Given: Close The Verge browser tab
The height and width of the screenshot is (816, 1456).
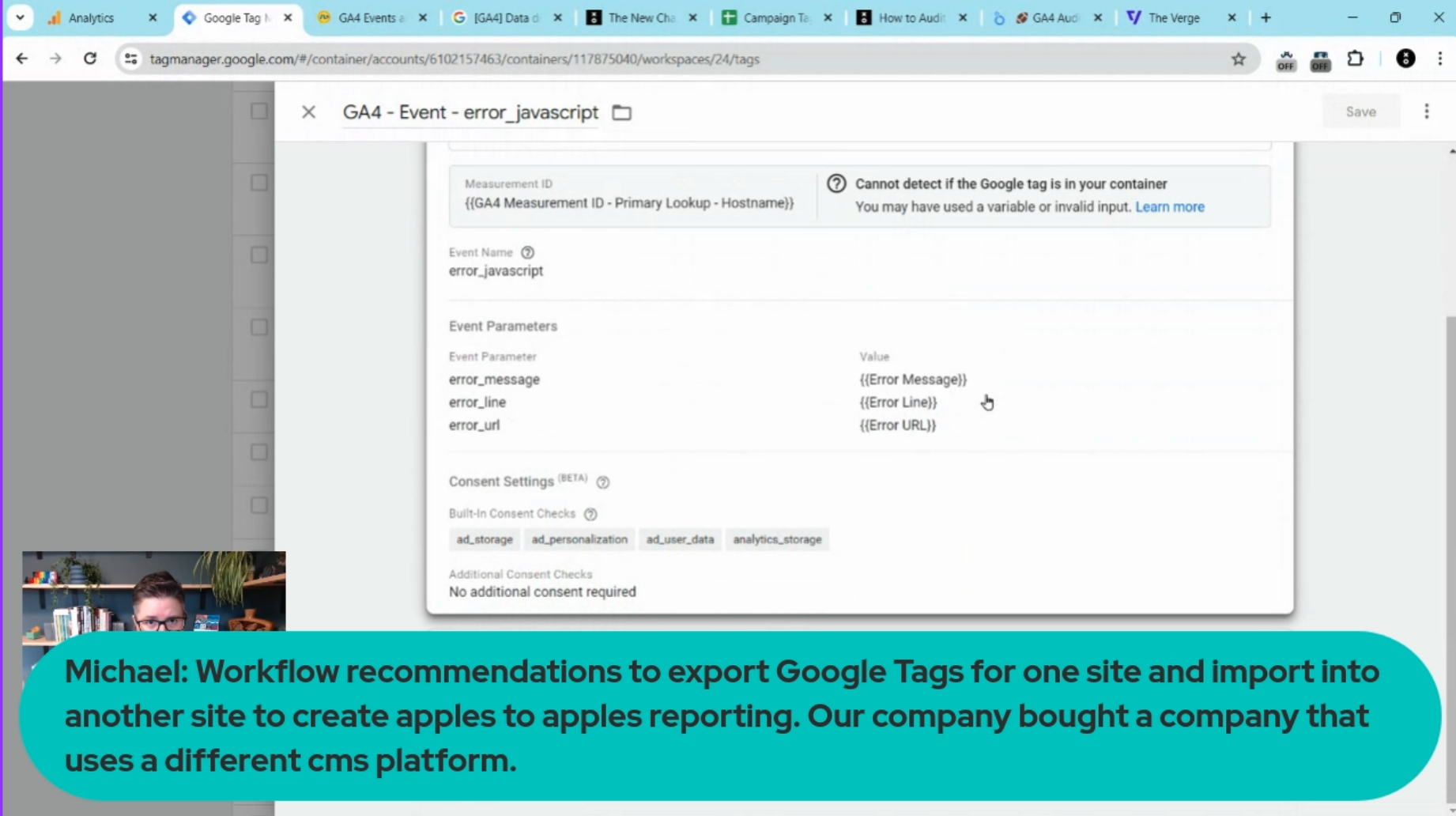Looking at the screenshot, I should pyautogui.click(x=1232, y=17).
